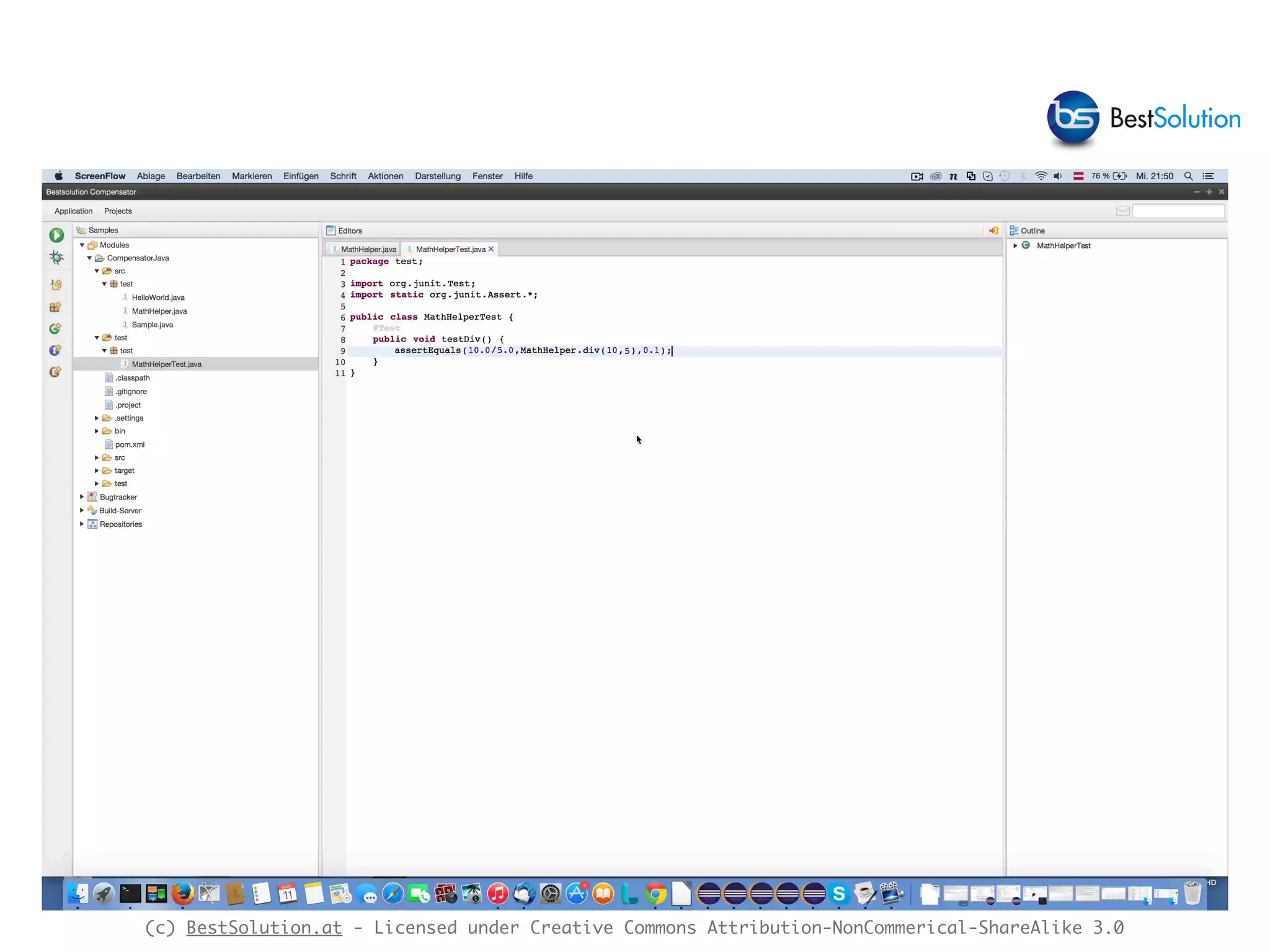Click the New Class icon
This screenshot has height=952, width=1270.
[x=56, y=328]
